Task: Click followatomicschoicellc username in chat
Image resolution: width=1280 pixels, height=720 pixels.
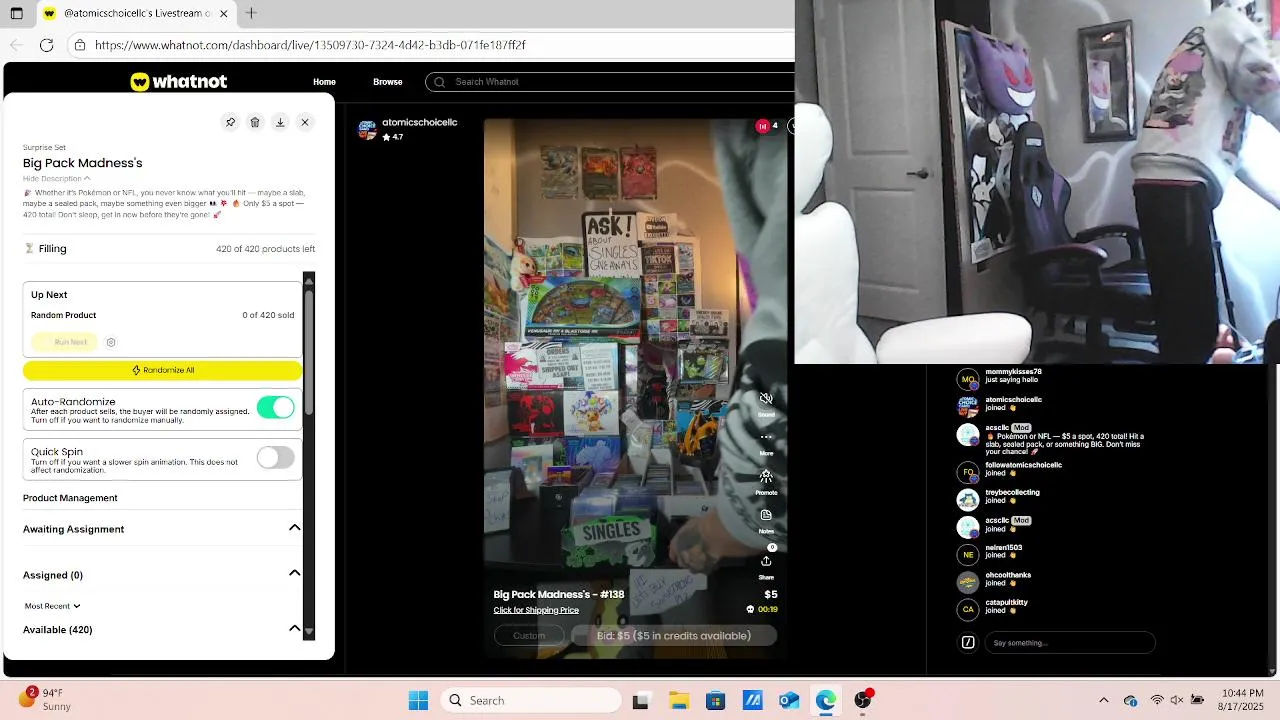Action: point(1023,465)
